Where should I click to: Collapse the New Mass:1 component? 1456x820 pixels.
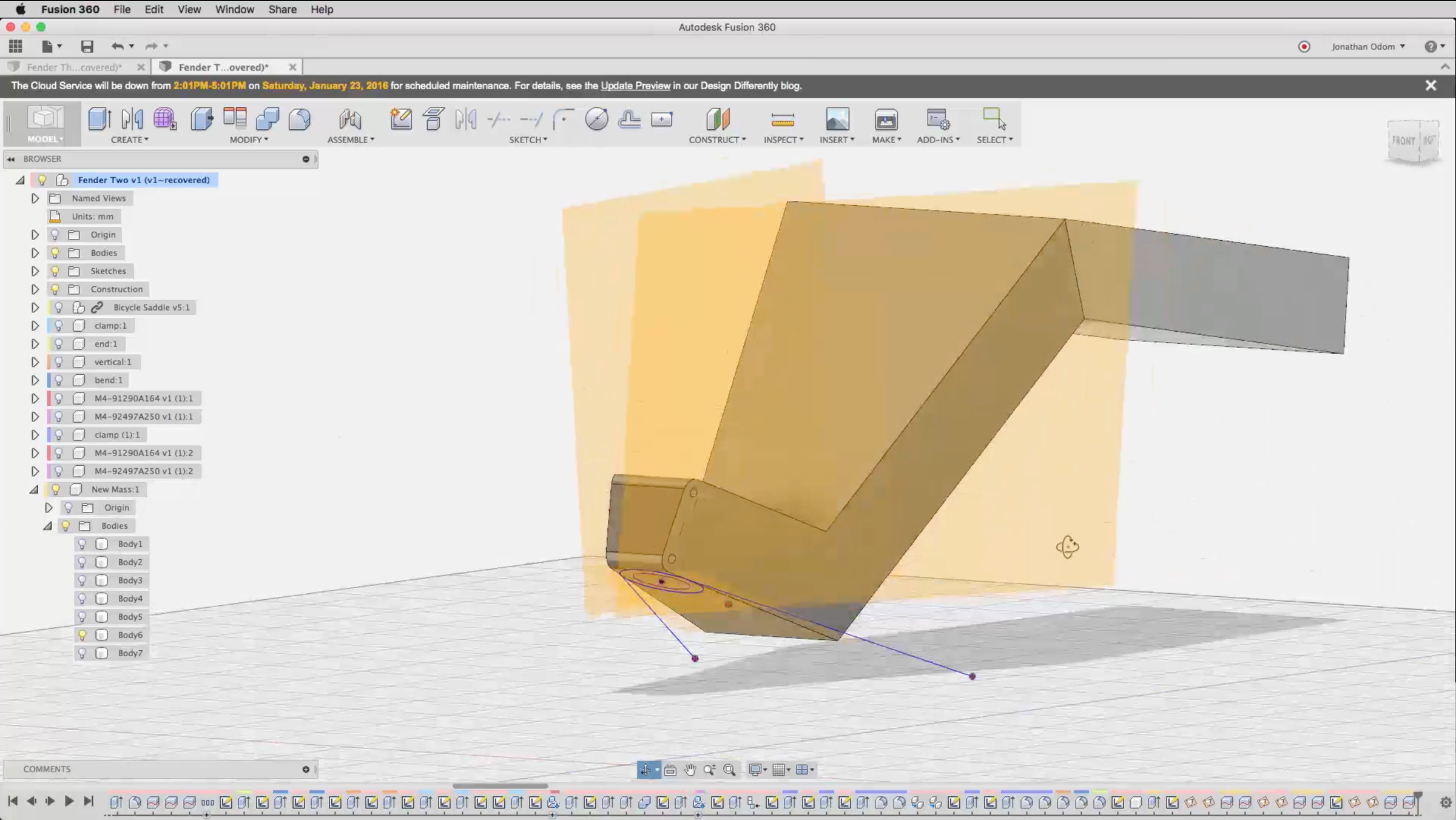coord(34,489)
